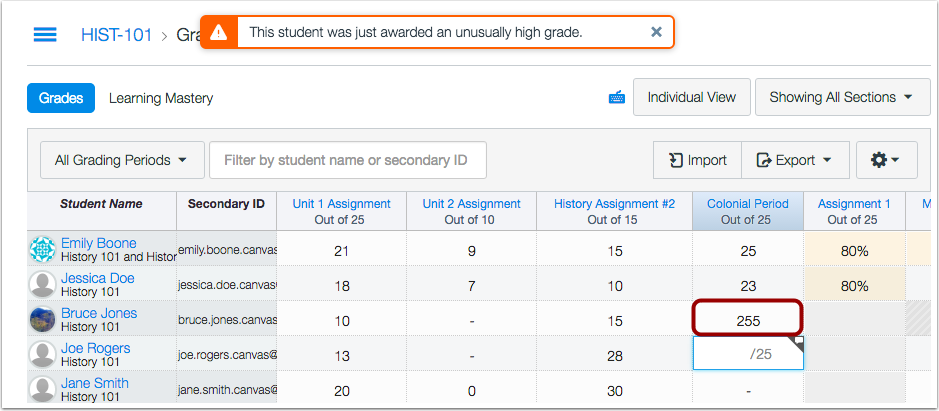
Task: Go to HIST-101 course breadcrumb
Action: tap(117, 35)
